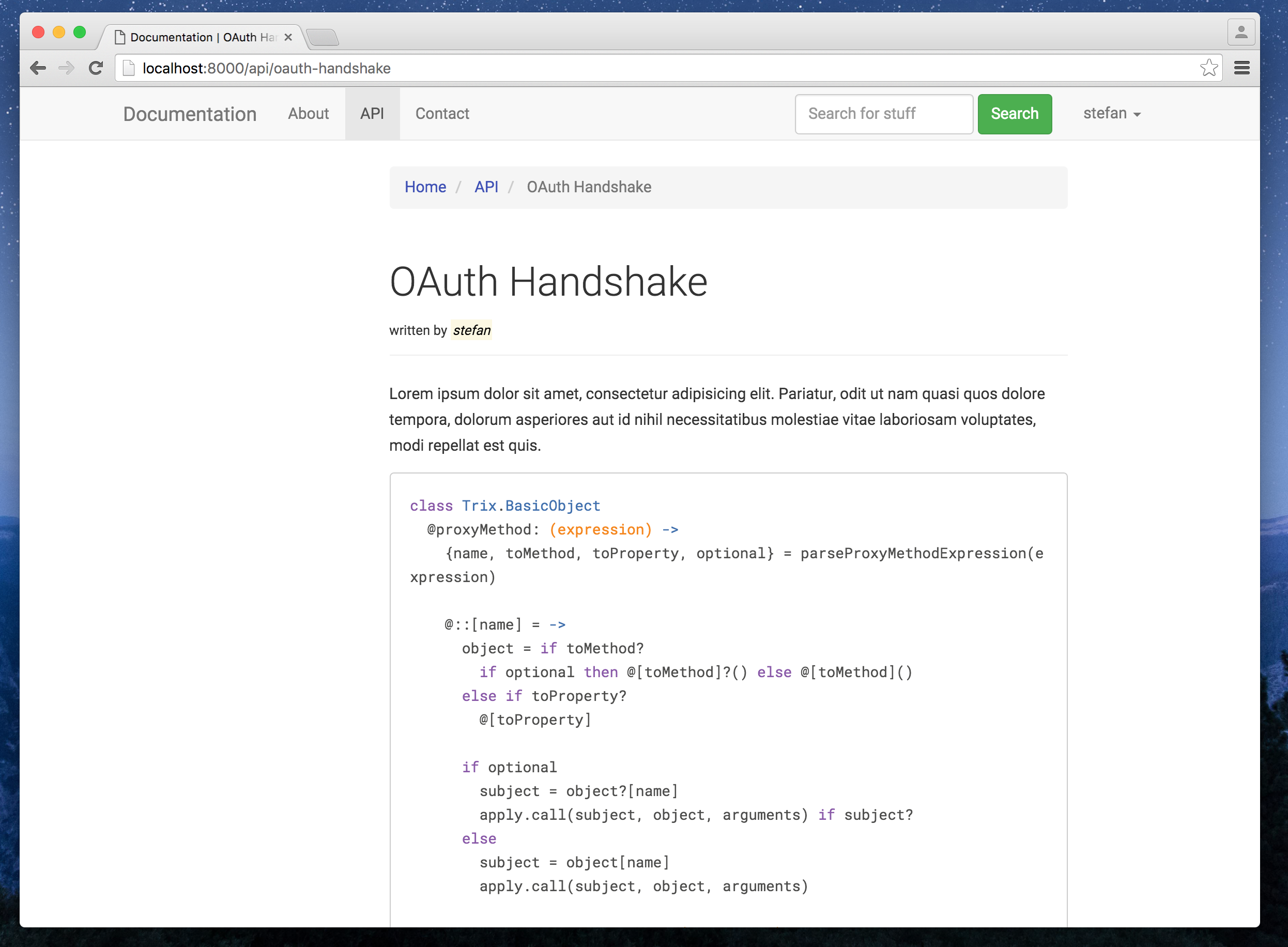This screenshot has width=1288, height=947.
Task: Click inside the Search for stuff field
Action: coord(883,114)
